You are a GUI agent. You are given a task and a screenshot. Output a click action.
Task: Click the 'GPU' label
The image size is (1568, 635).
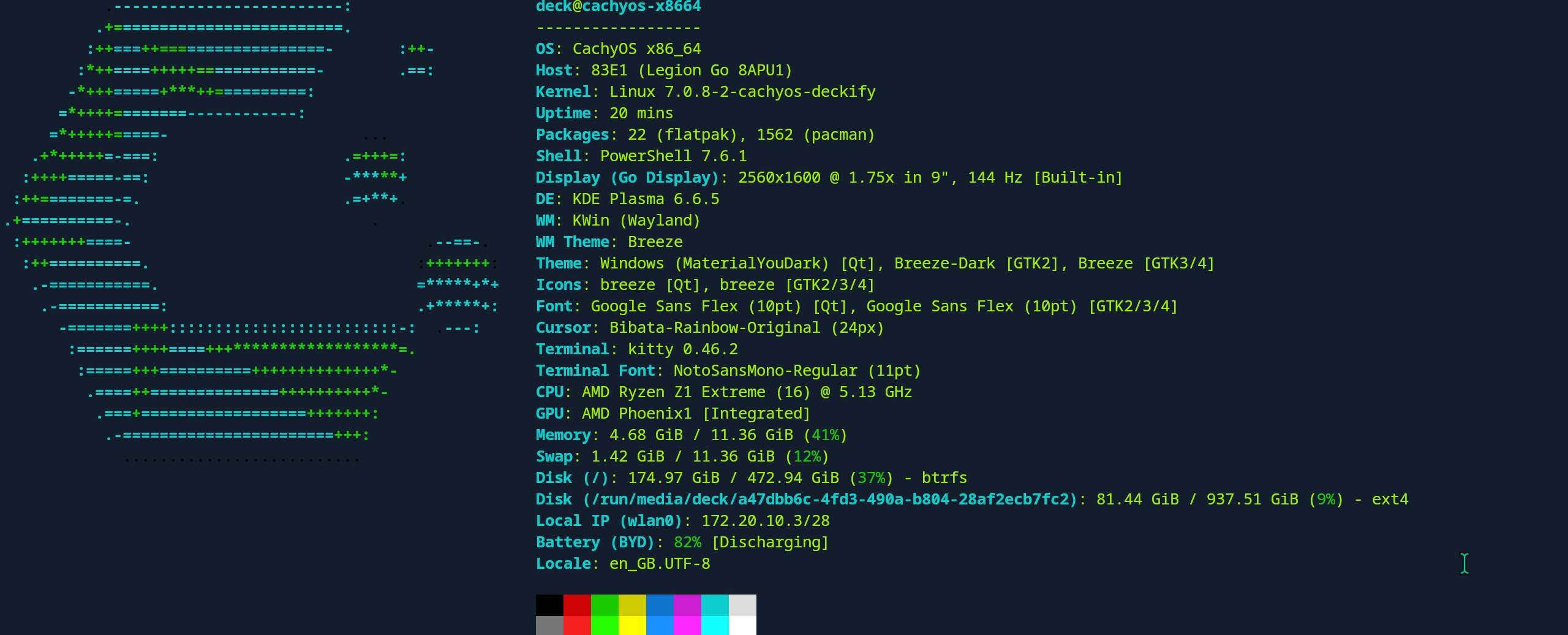click(549, 414)
